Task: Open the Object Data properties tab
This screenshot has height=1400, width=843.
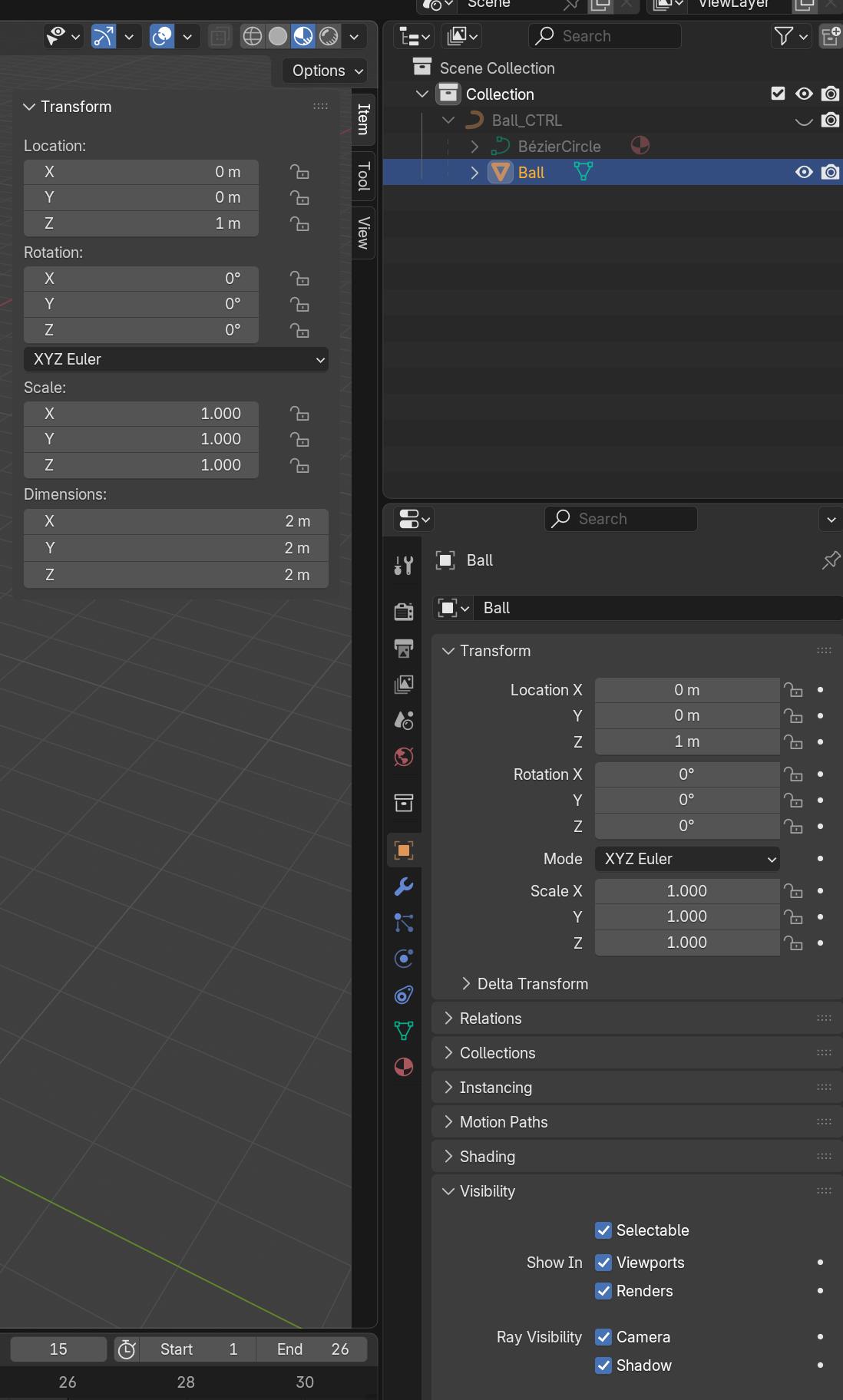Action: coord(404,1030)
